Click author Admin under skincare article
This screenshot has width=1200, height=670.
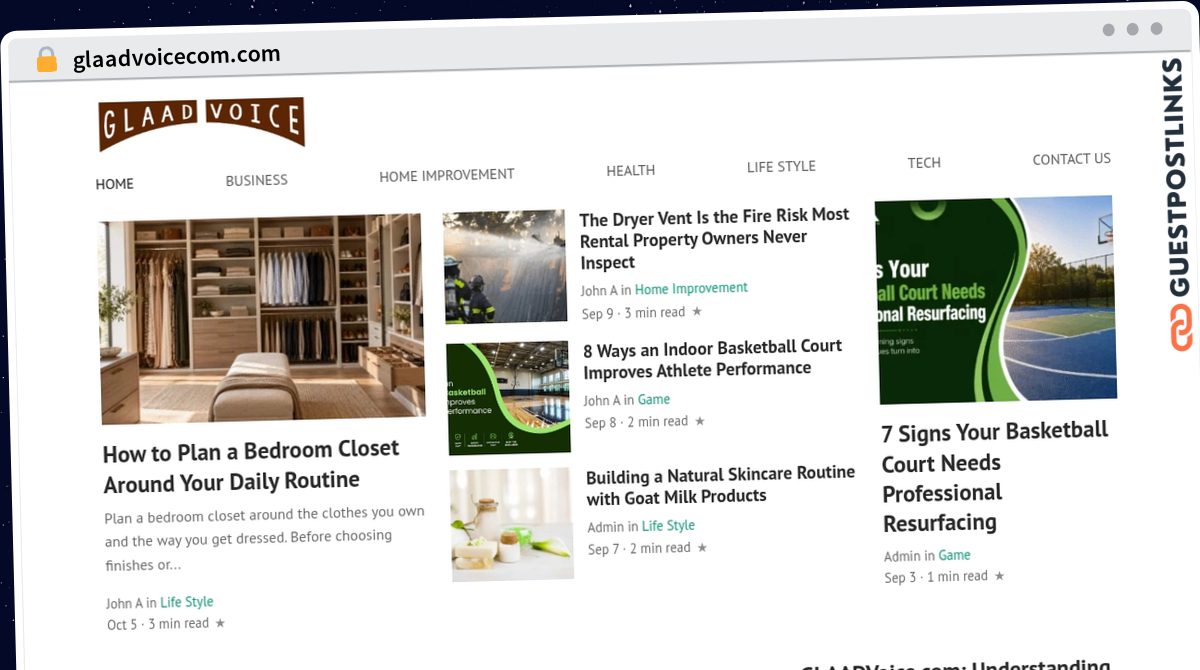click(605, 527)
